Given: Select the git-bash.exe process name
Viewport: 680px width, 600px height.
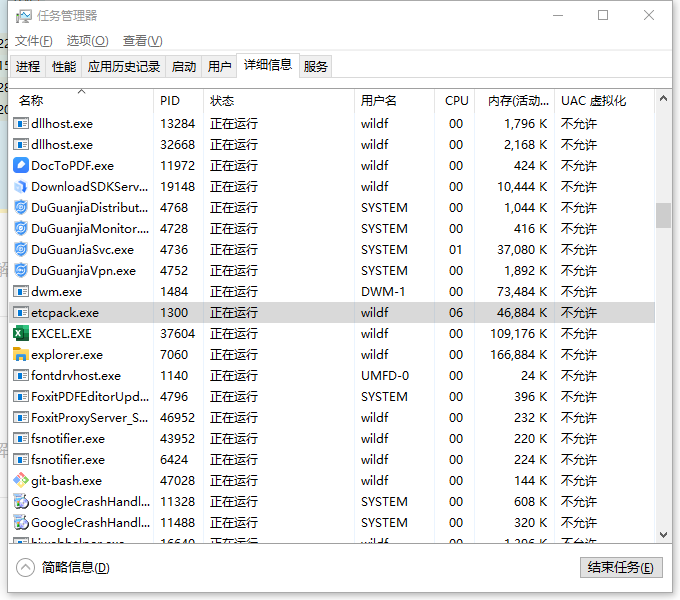Looking at the screenshot, I should tap(66, 480).
